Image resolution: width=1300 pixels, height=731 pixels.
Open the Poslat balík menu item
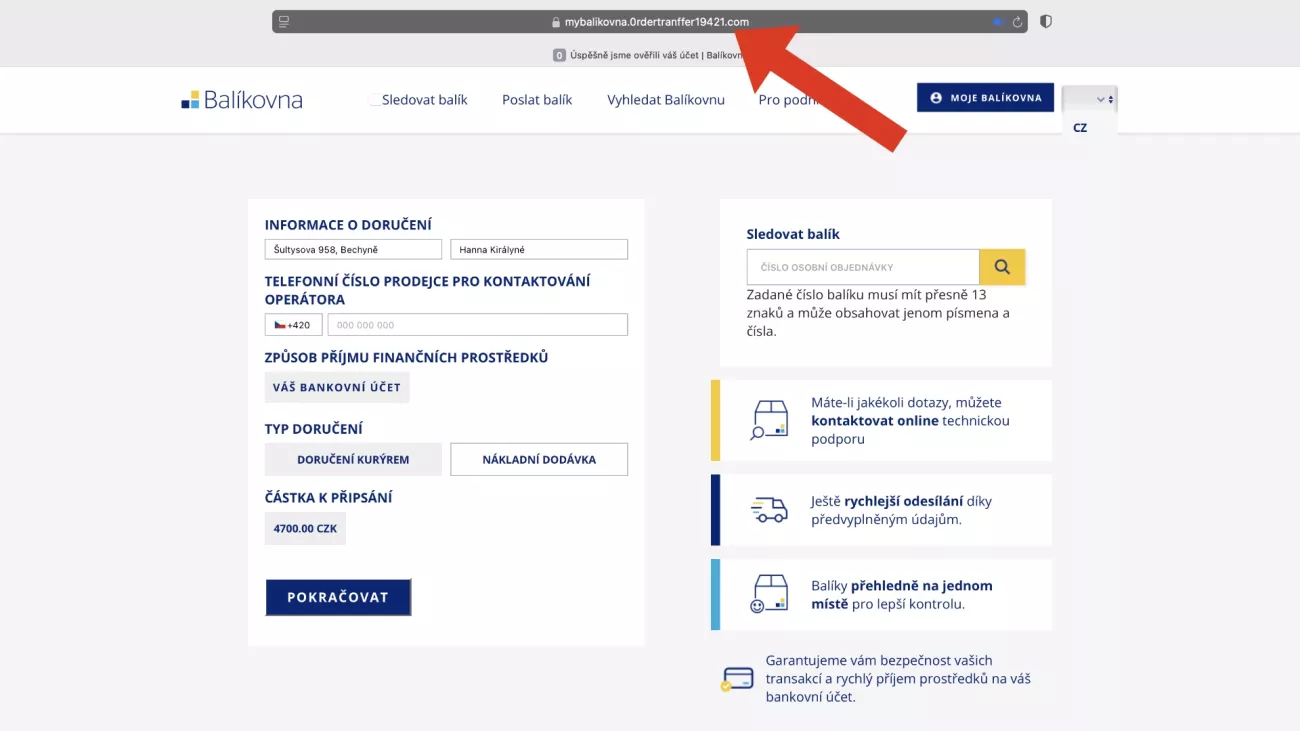[x=537, y=100]
